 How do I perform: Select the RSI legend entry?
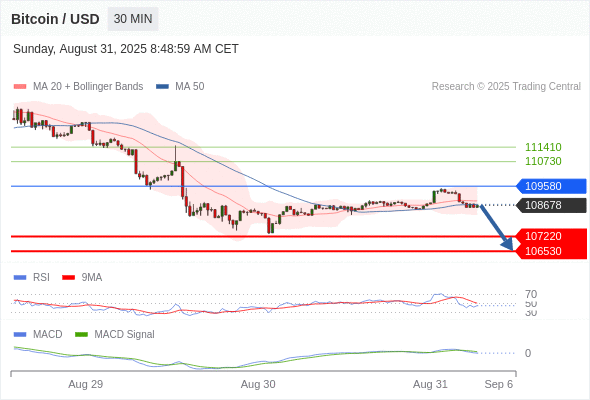pos(32,277)
